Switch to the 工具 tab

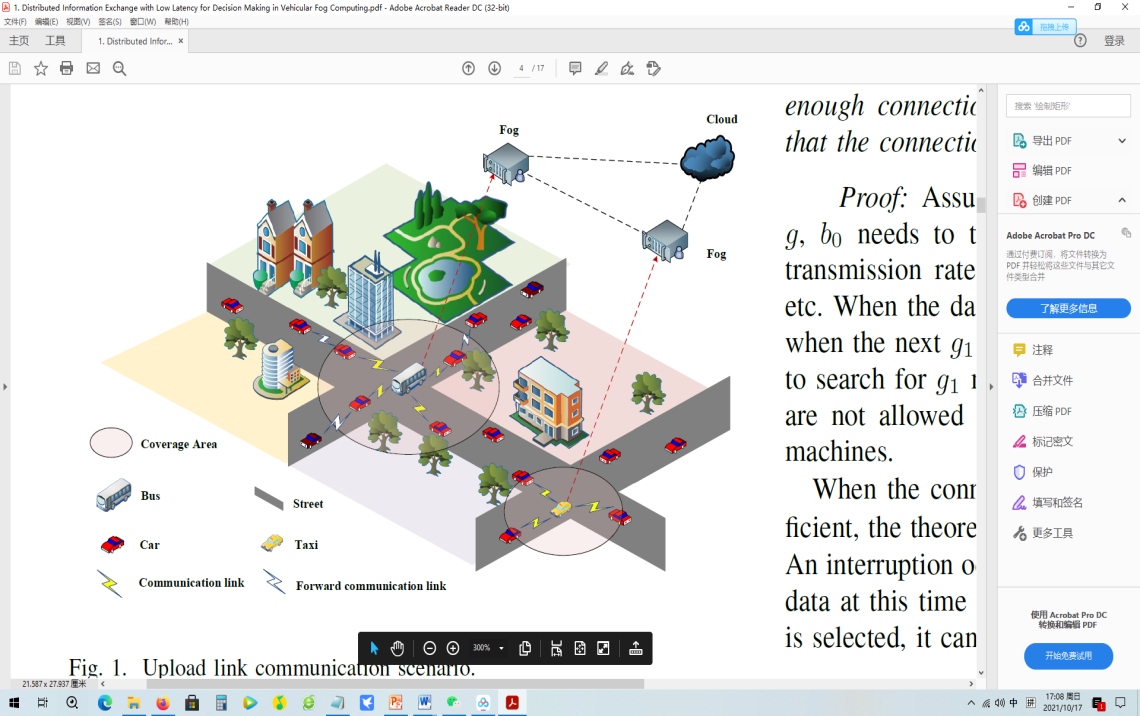tap(55, 41)
